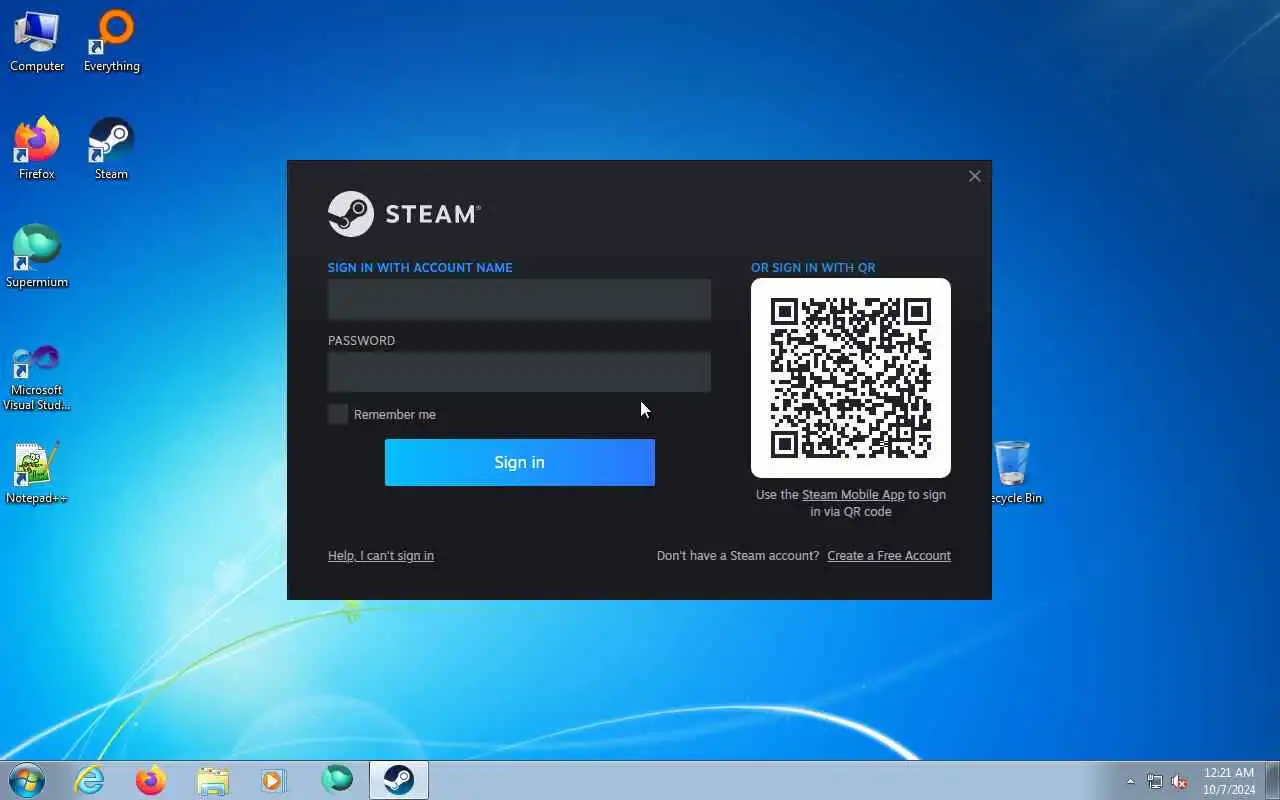Select the Notepad++ desktop shortcut

pyautogui.click(x=37, y=473)
